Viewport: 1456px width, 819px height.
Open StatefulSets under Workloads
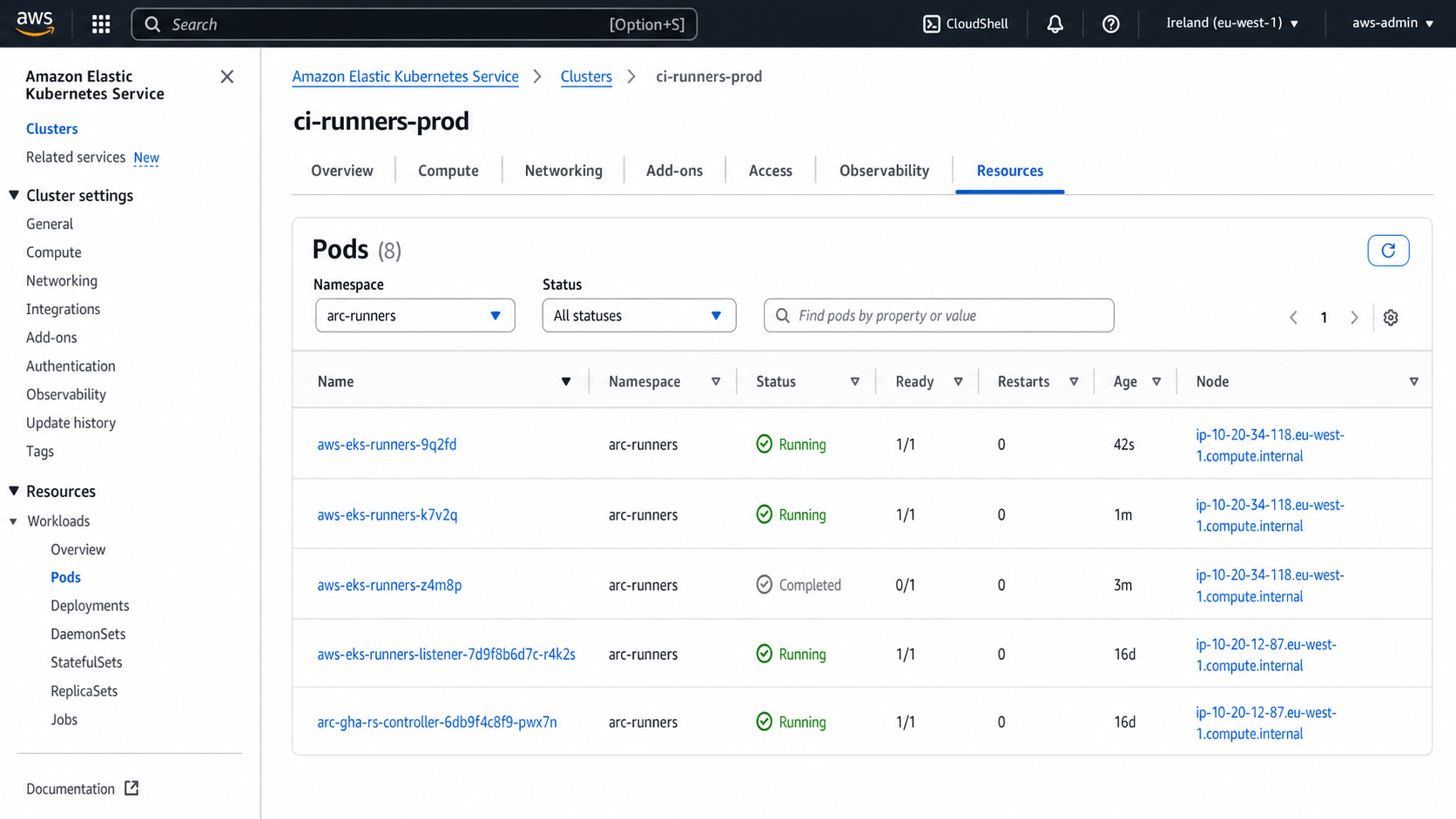pos(86,662)
